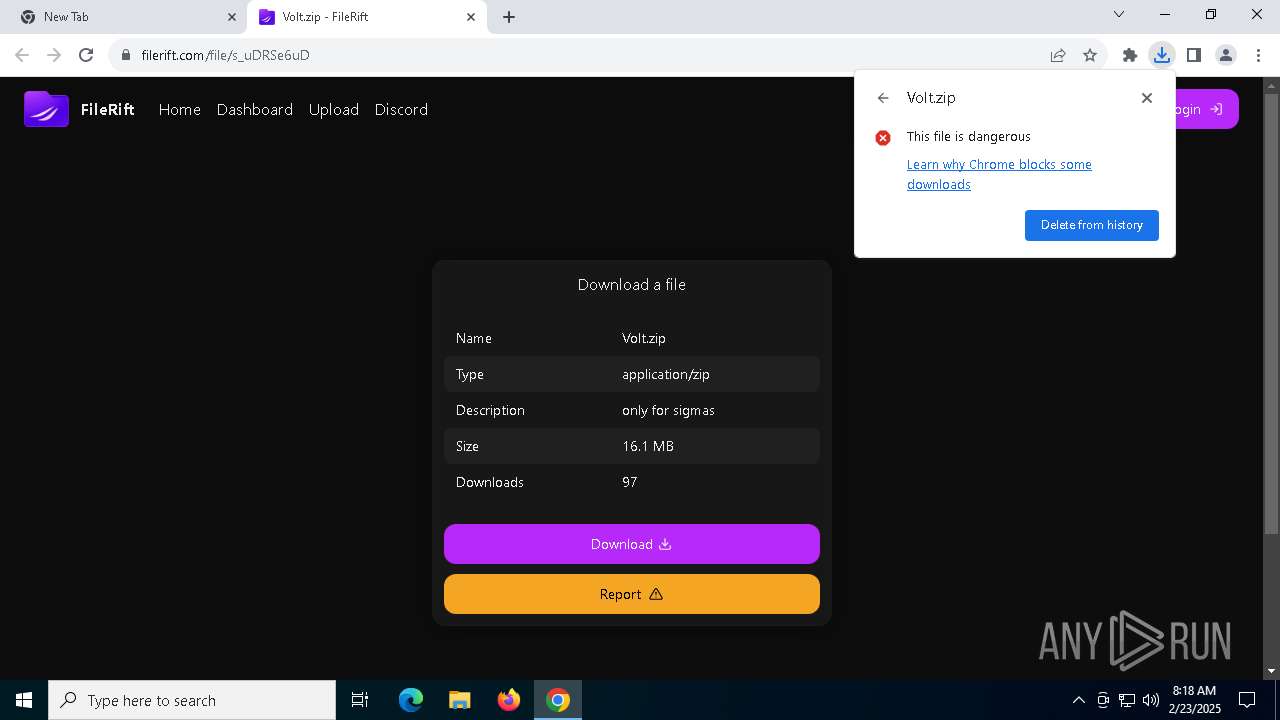Click Delete from history button
The width and height of the screenshot is (1280, 720).
[1092, 225]
